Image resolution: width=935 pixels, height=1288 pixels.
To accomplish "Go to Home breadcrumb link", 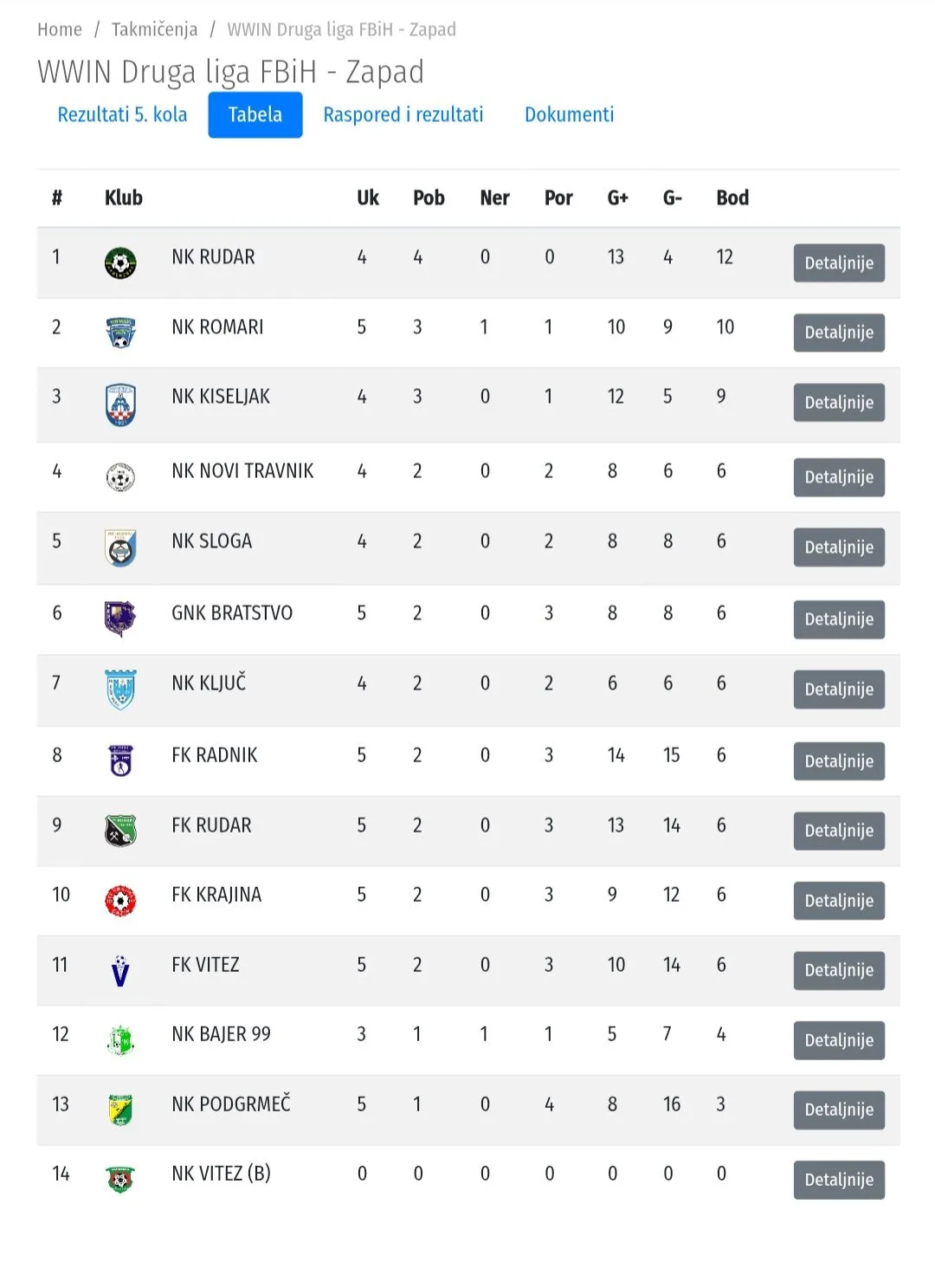I will click(60, 29).
